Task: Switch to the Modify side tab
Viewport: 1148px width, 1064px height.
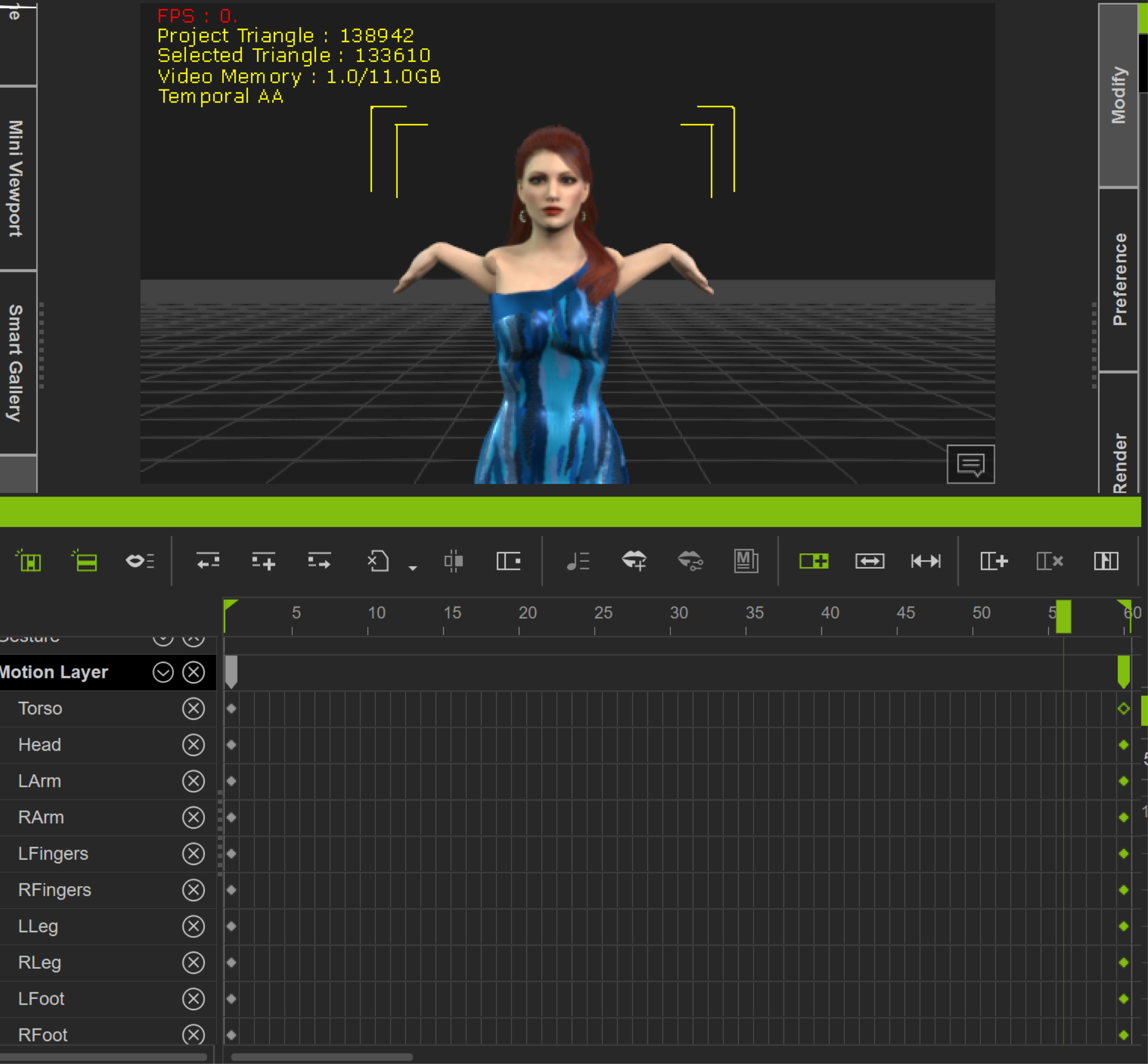Action: pos(1119,95)
